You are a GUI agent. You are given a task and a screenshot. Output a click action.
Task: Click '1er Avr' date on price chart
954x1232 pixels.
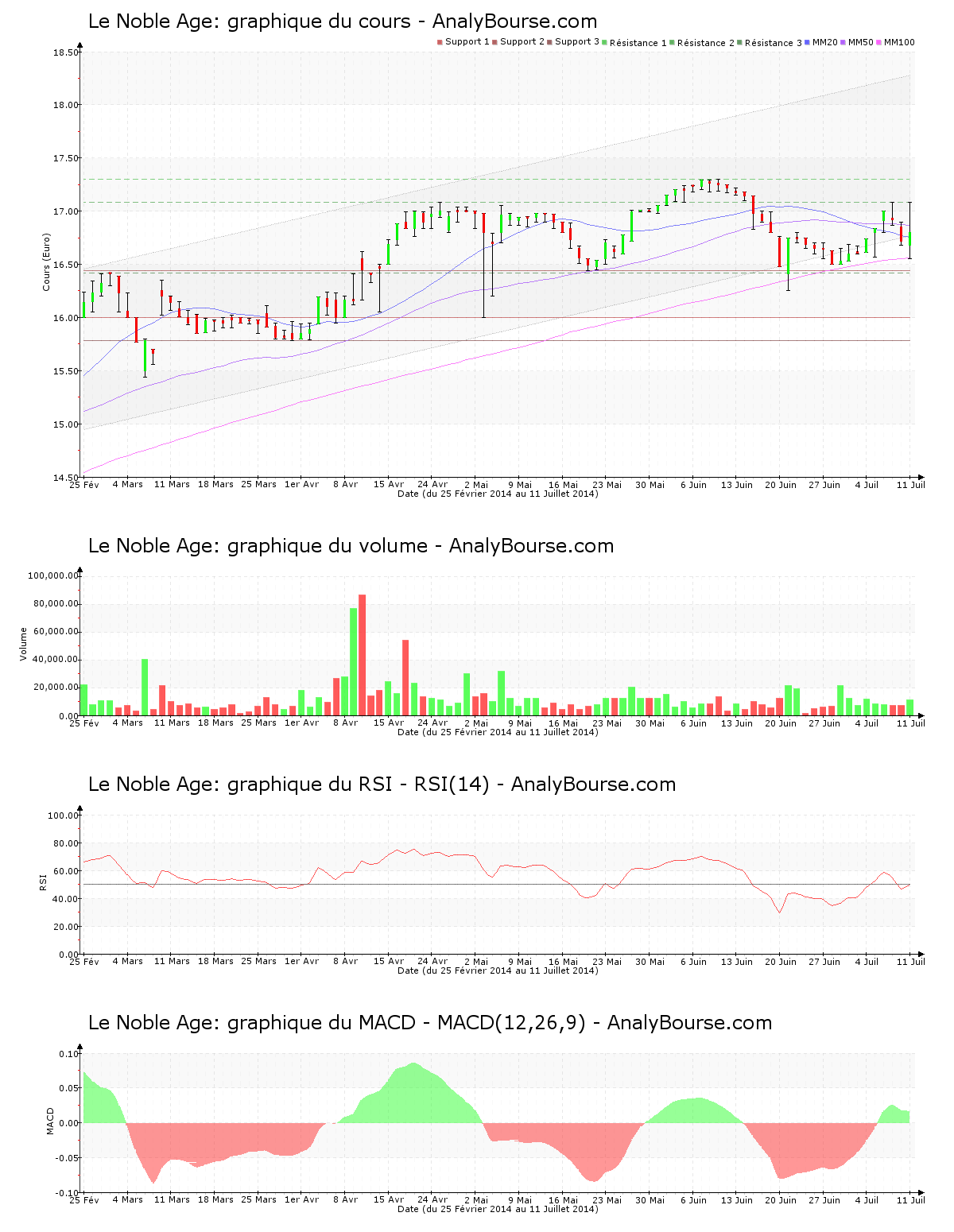(302, 484)
